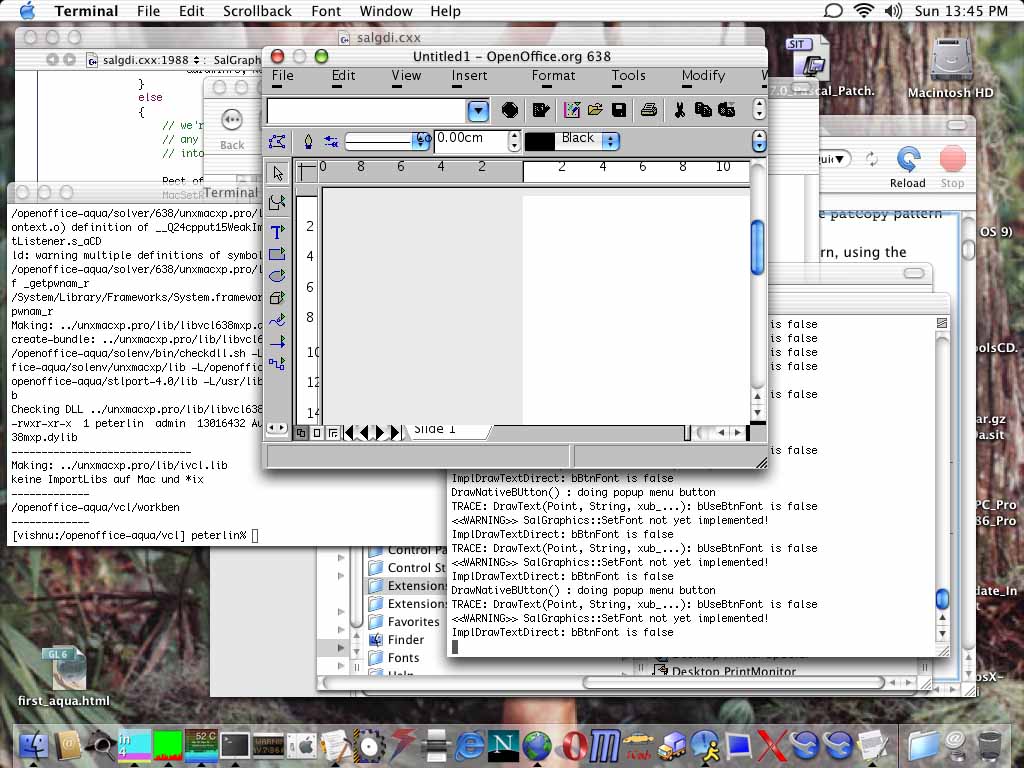The height and width of the screenshot is (768, 1024).
Task: Open first_aqua.html desktop file
Action: [x=64, y=678]
